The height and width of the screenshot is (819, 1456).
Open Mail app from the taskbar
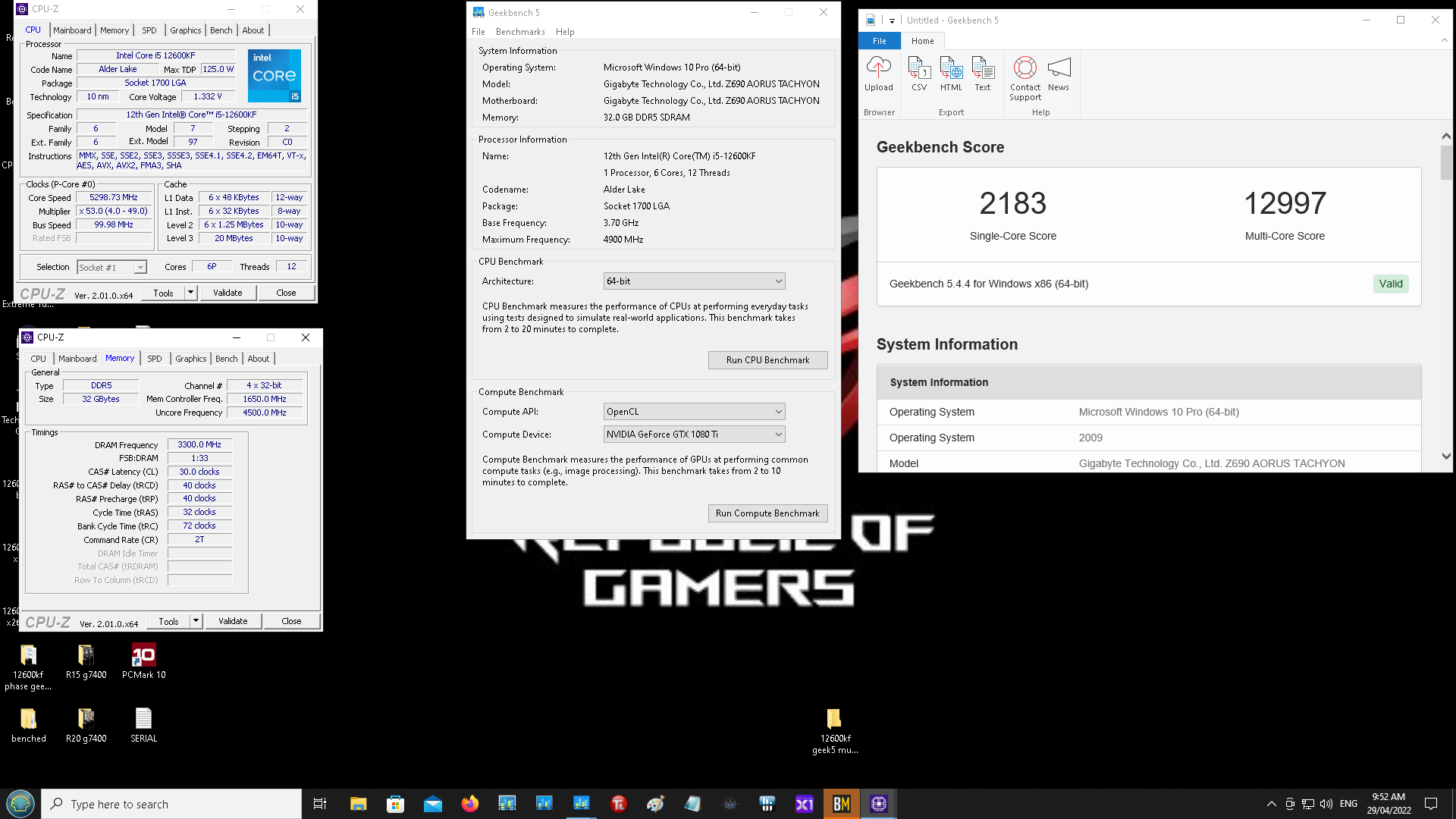[432, 804]
